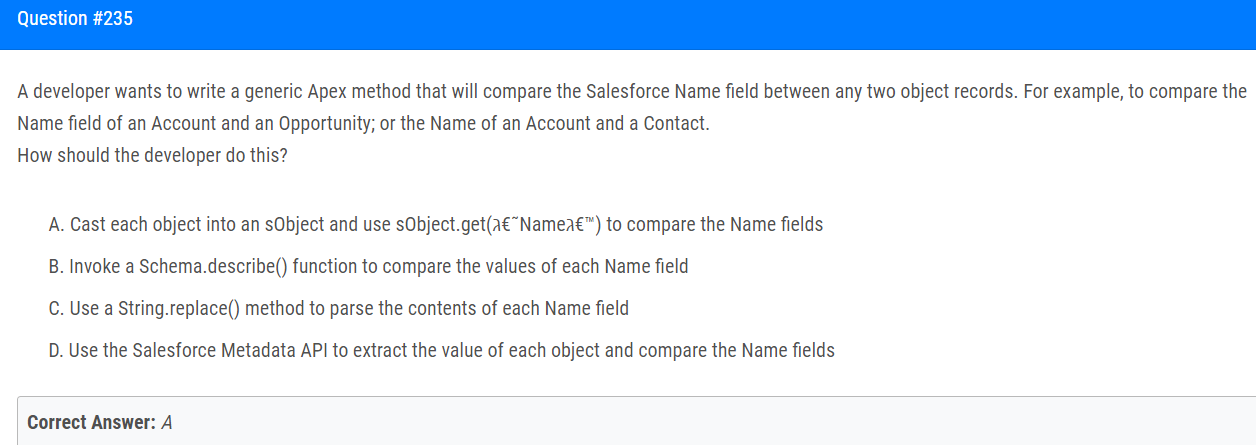Click the Correct Answer label

(92, 423)
